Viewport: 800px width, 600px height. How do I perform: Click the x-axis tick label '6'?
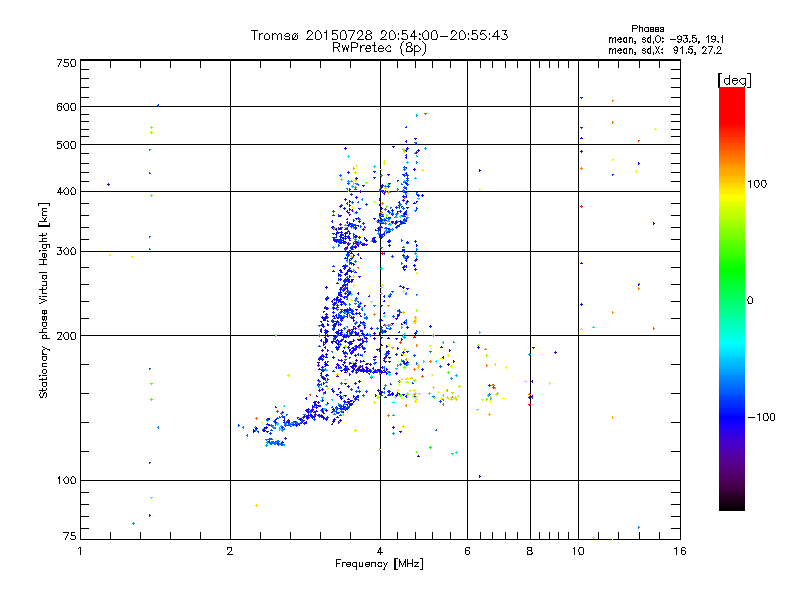[467, 551]
